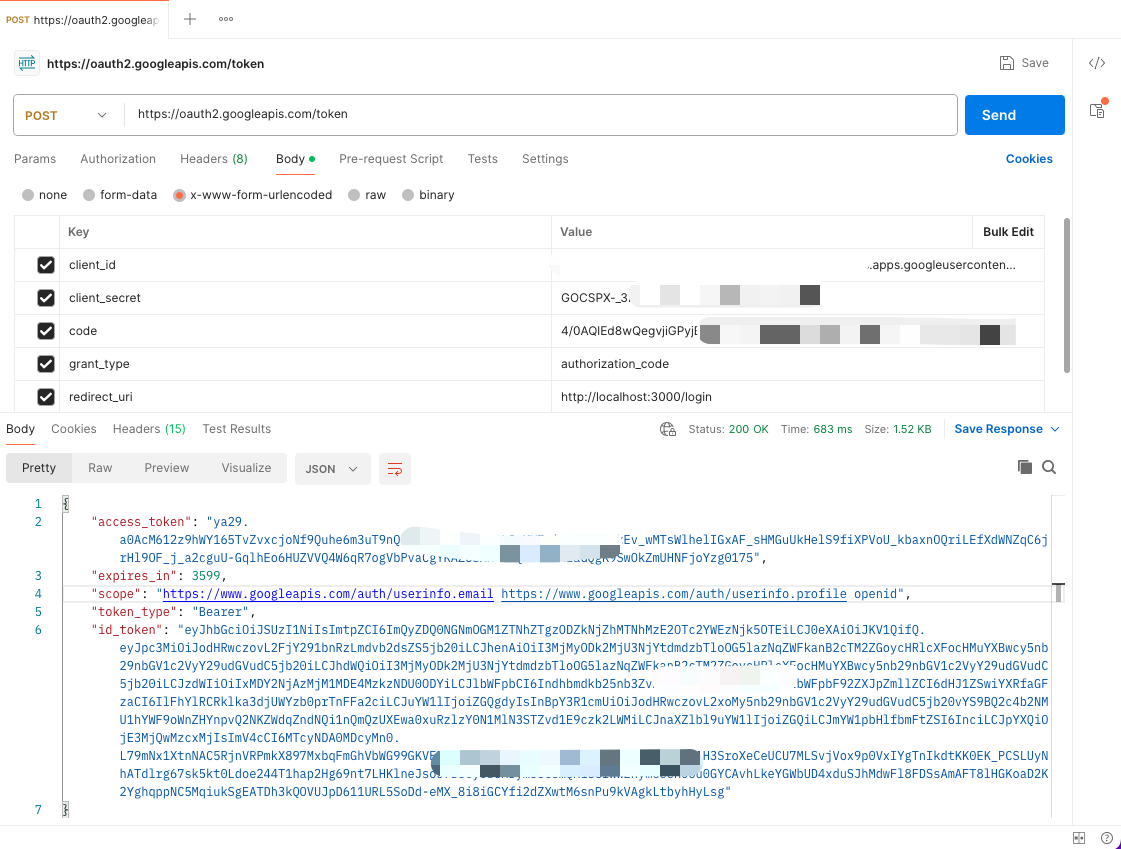Open the response Headers (15) tab
The width and height of the screenshot is (1121, 849).
click(149, 429)
